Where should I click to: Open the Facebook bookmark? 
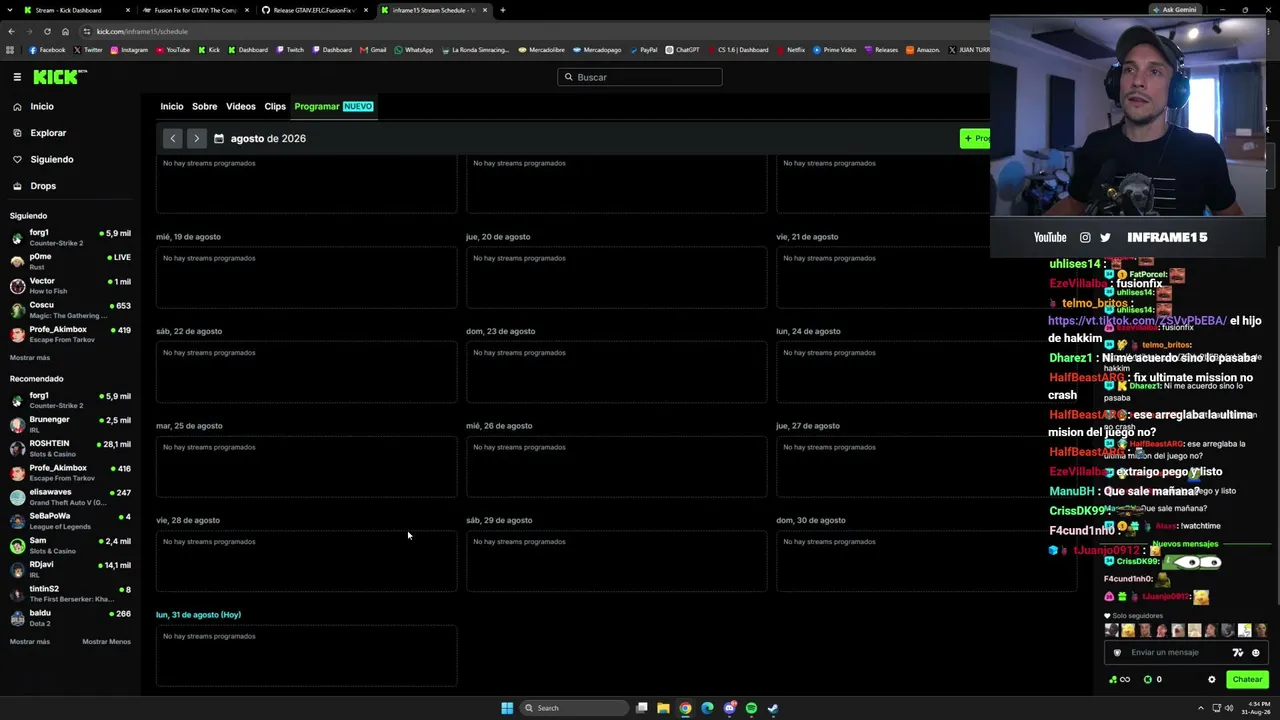47,50
